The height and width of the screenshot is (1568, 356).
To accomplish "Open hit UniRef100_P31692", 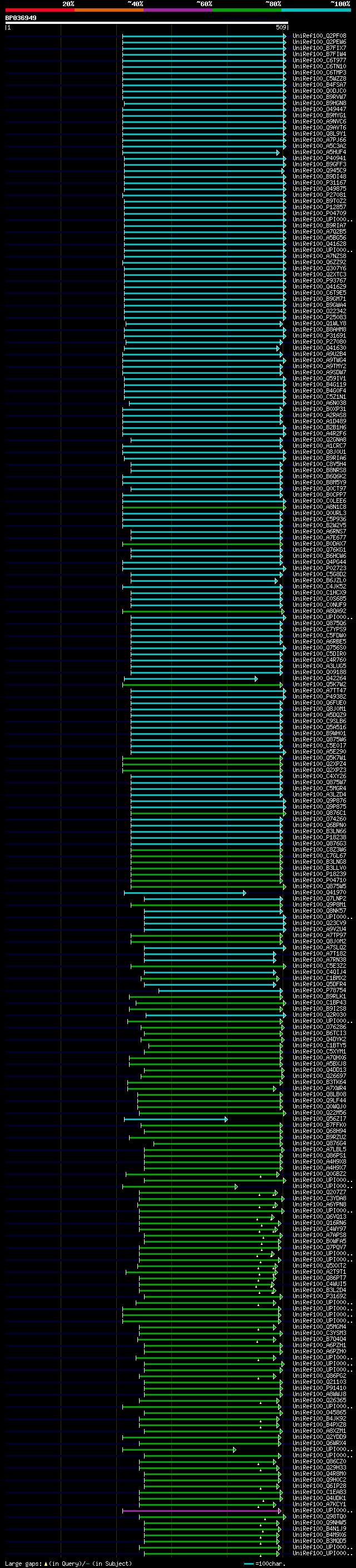I will 319,1296.
